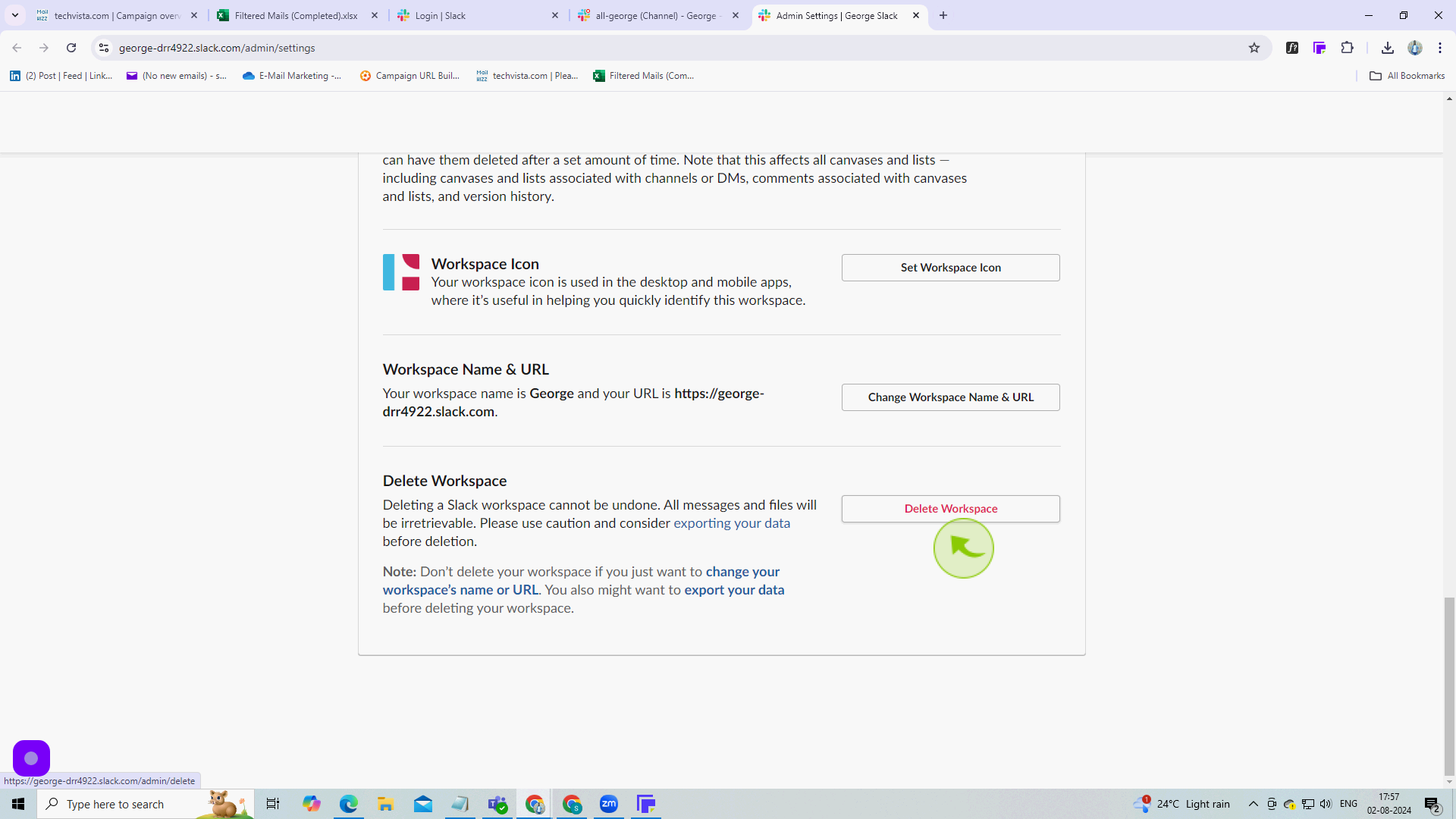Open the Windows Start menu

(18, 804)
